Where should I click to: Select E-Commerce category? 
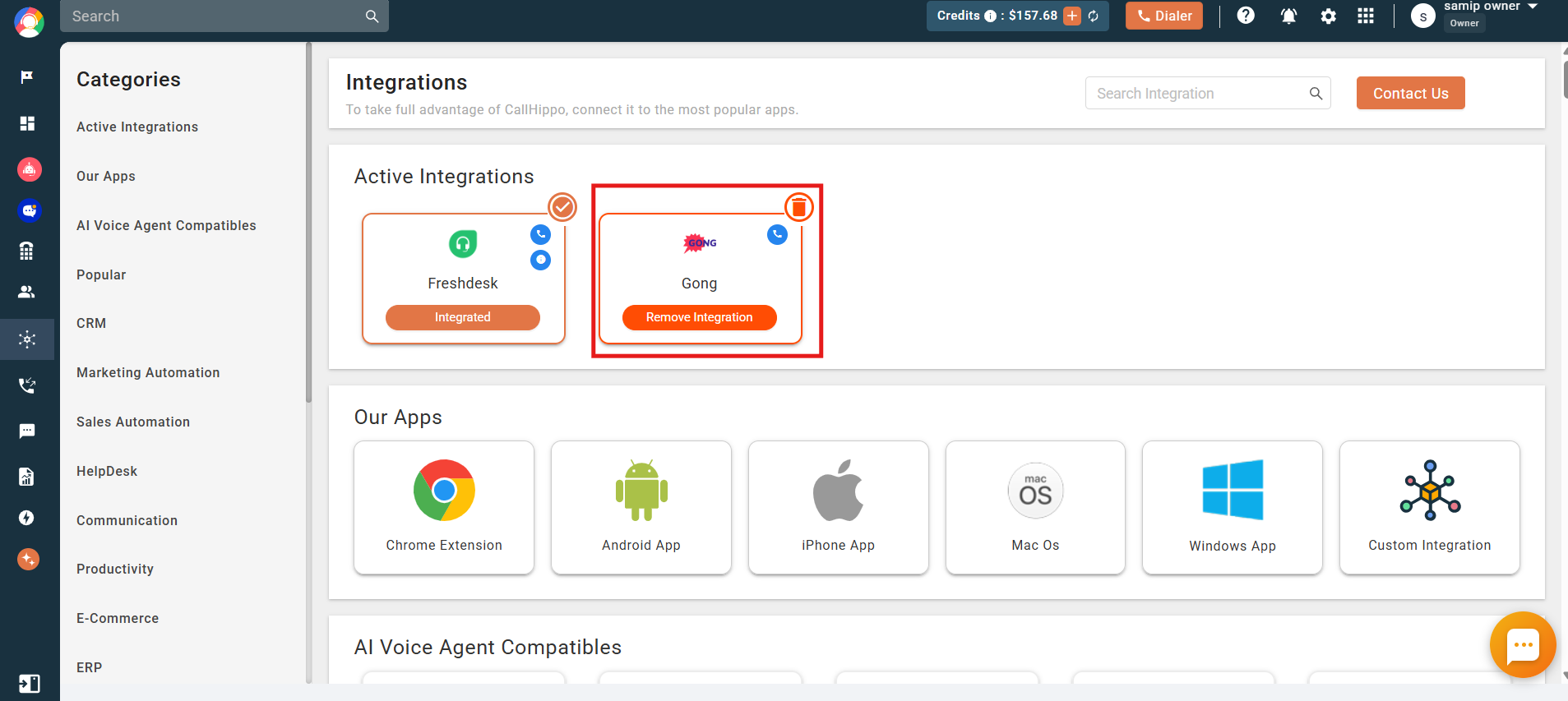[118, 618]
